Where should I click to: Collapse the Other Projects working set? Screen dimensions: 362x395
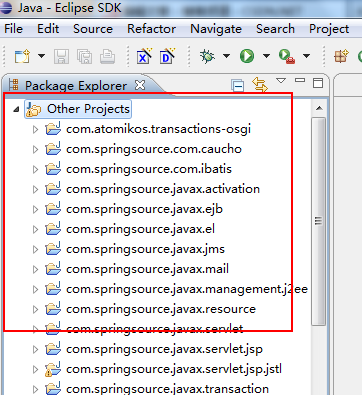click(x=16, y=109)
